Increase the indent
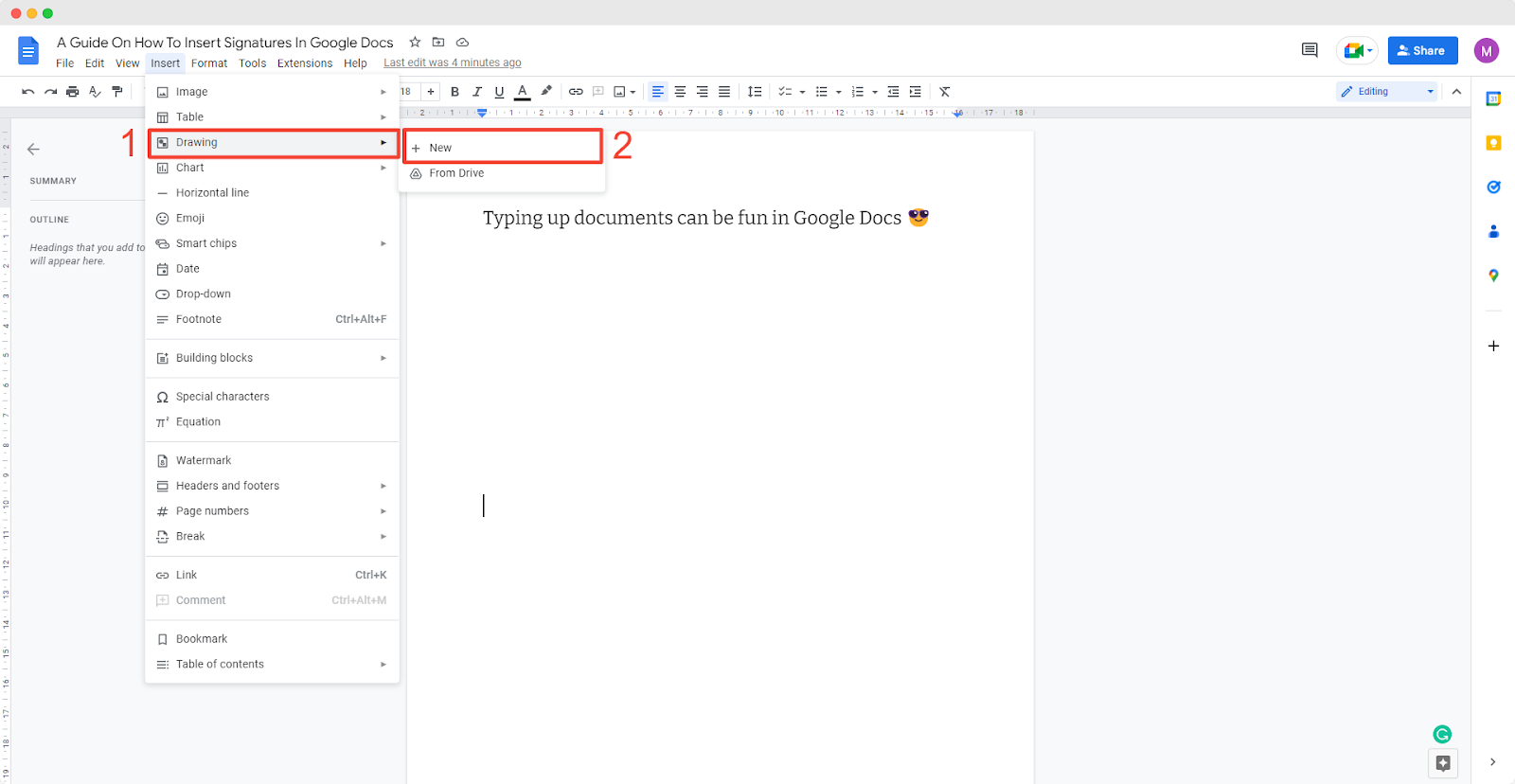 915,92
